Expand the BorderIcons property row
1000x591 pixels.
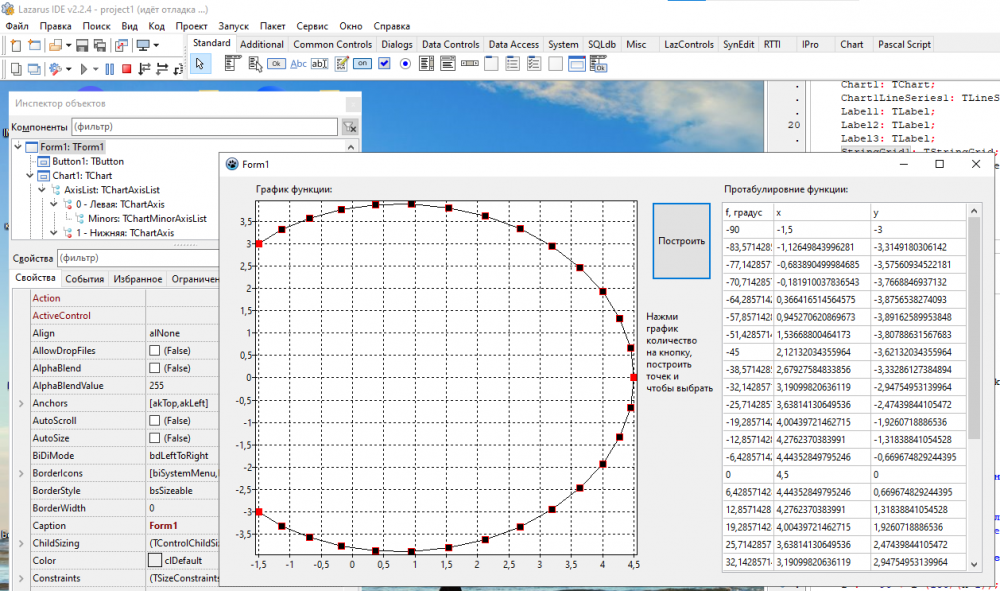click(x=21, y=472)
